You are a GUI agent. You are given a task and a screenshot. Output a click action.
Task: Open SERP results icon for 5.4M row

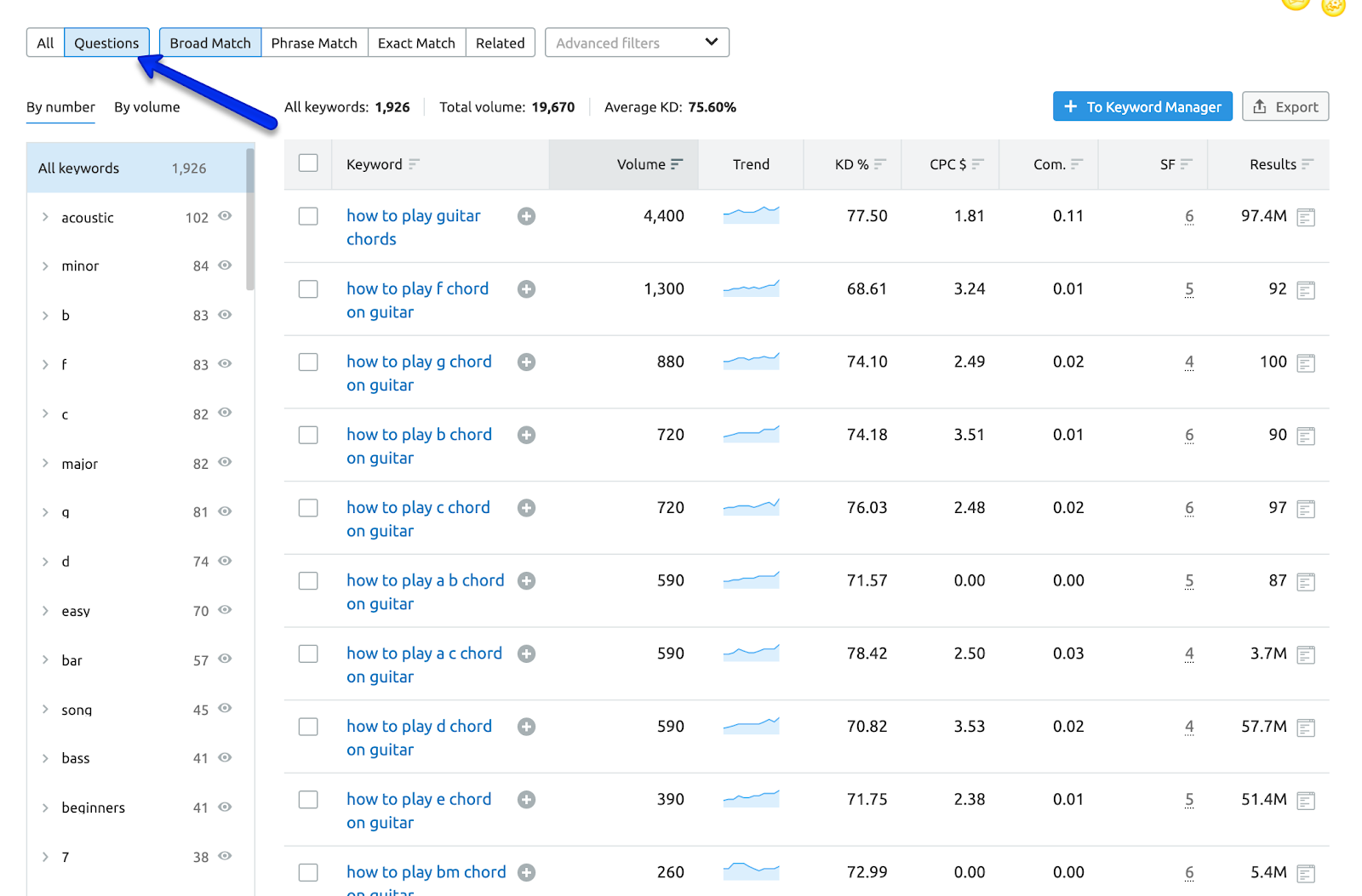click(1306, 874)
